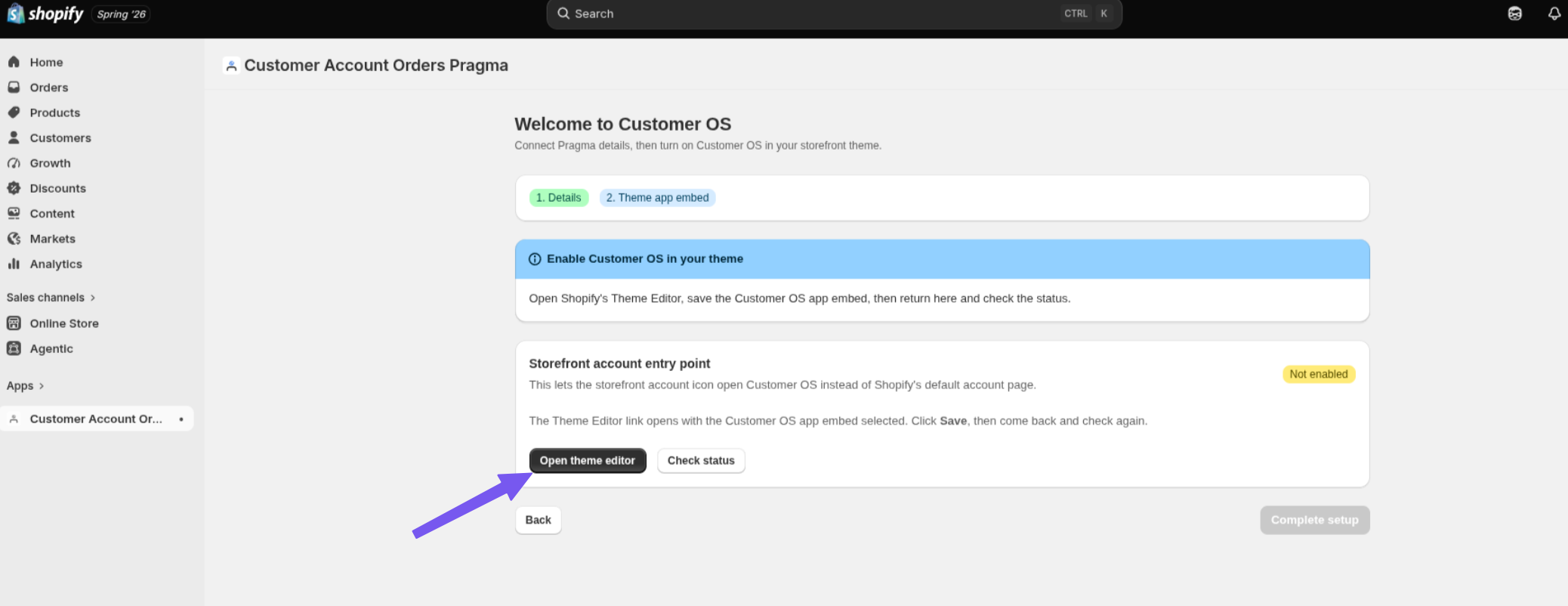Switch to the 2. Theme app embed step
Screen dimensions: 1568x606
(x=658, y=198)
